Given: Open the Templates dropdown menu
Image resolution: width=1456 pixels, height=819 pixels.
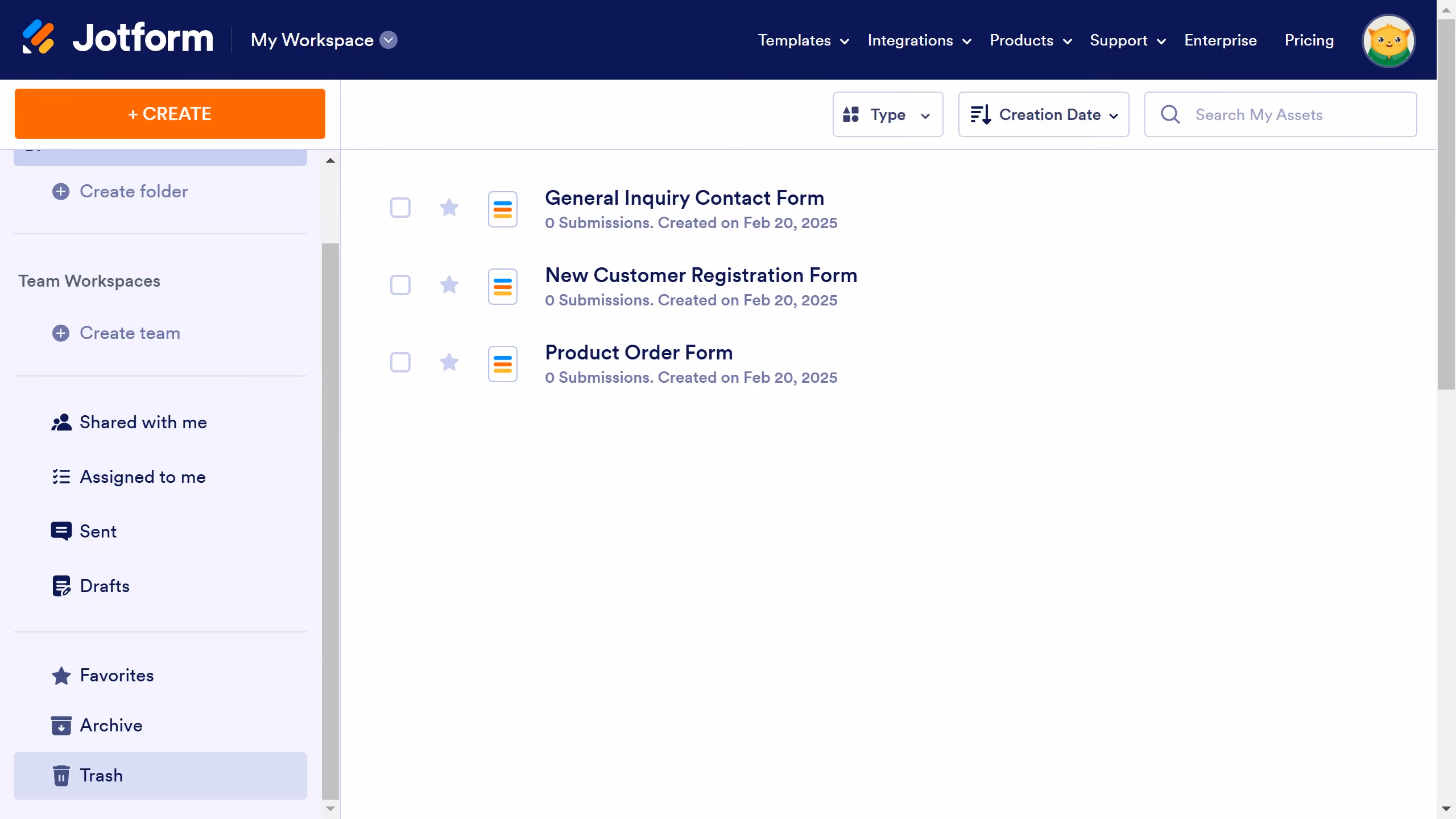Looking at the screenshot, I should (804, 40).
